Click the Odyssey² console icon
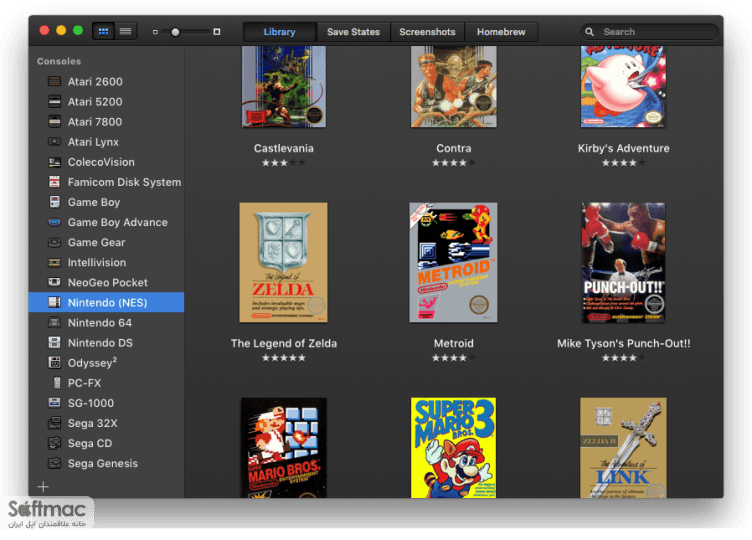The height and width of the screenshot is (540, 752). coord(55,363)
